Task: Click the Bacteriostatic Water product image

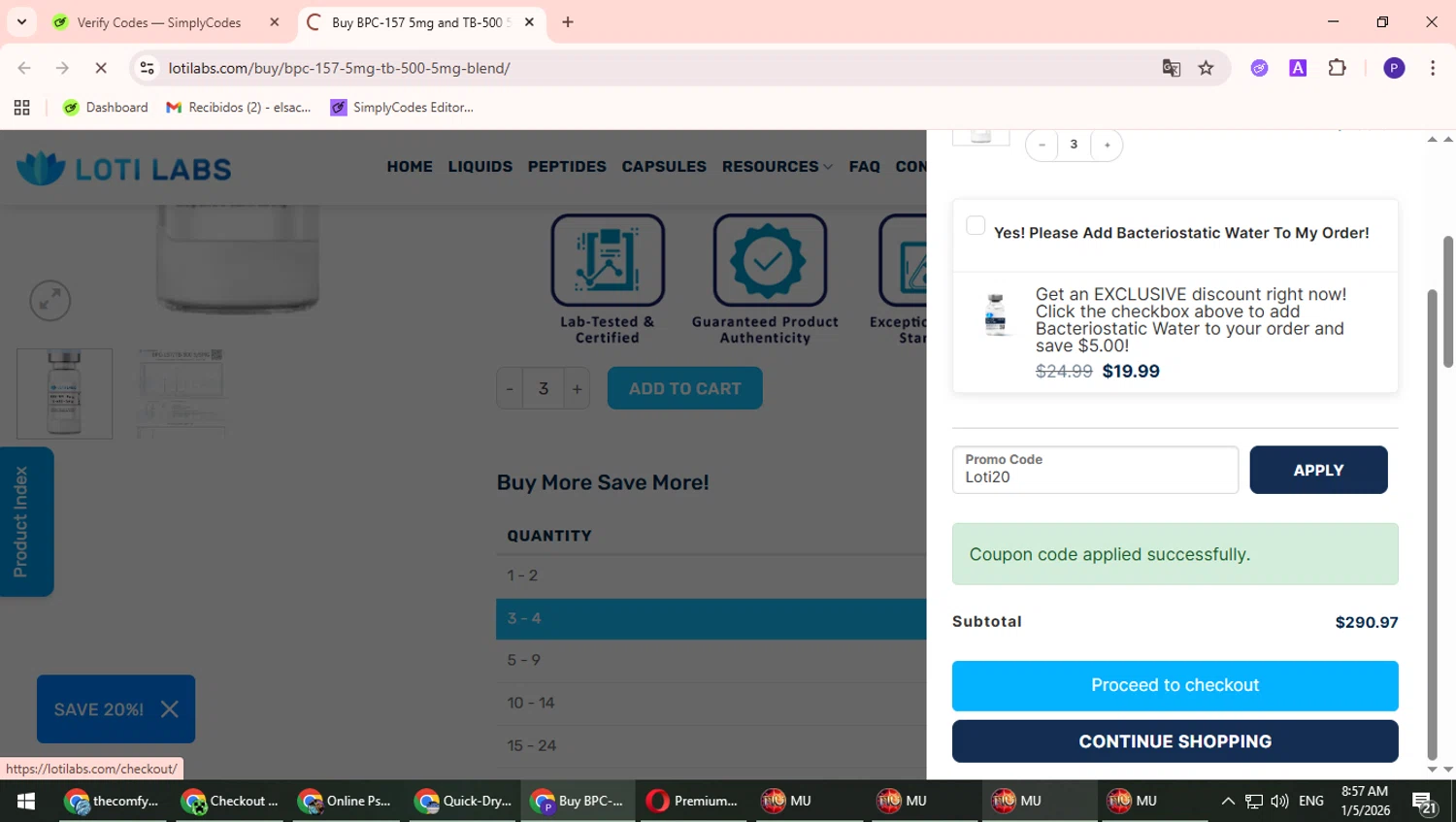Action: [x=995, y=314]
